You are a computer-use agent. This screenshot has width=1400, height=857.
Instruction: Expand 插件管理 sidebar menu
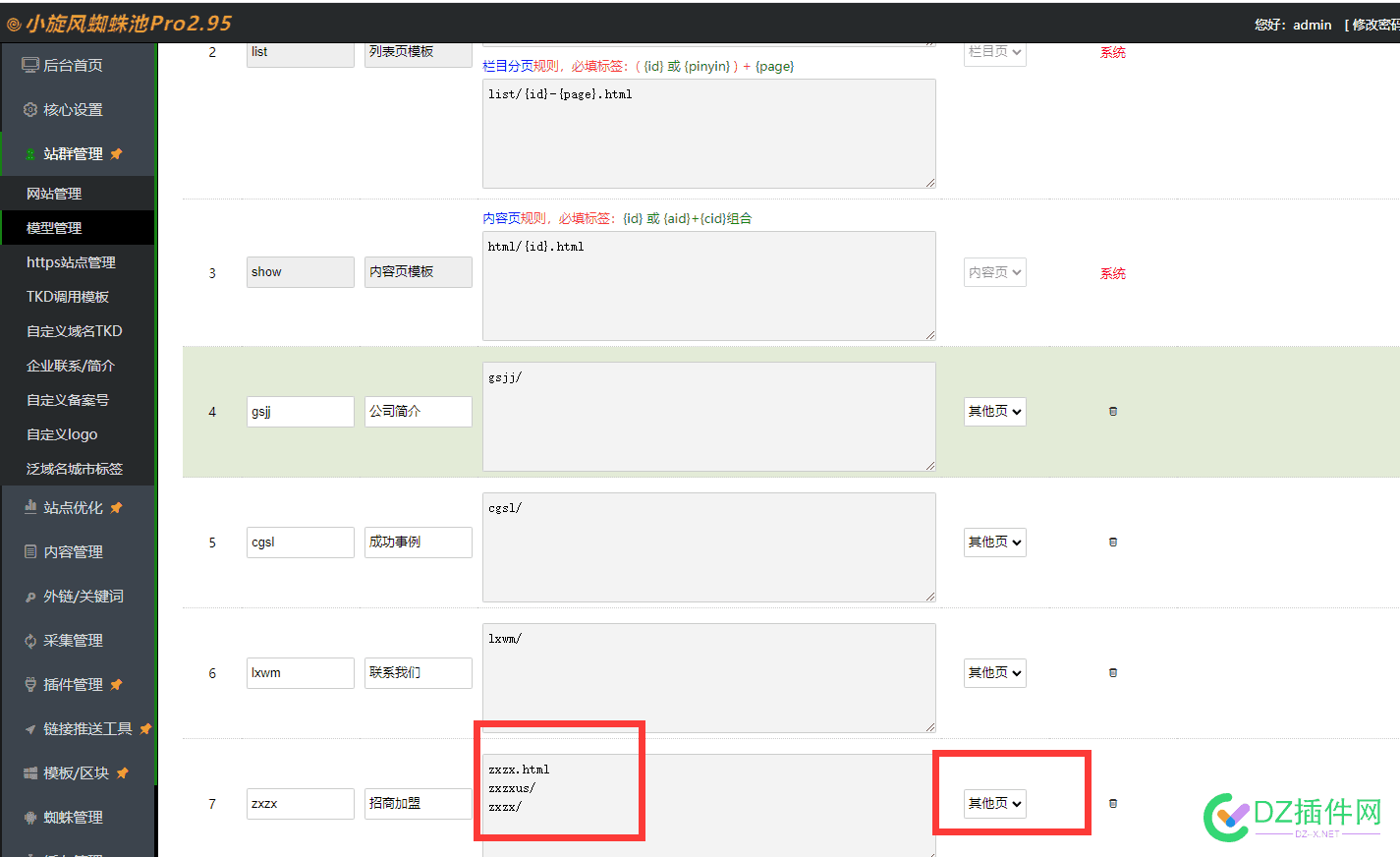[73, 685]
